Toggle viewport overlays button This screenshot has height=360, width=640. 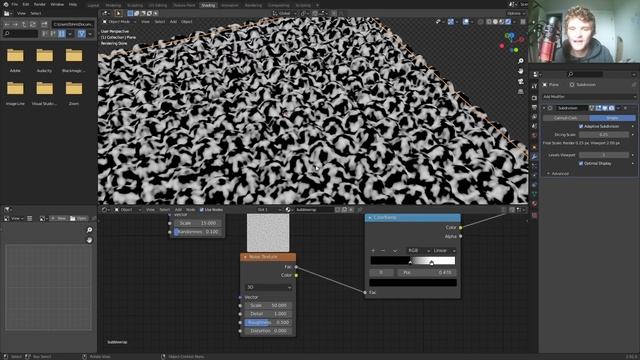pyautogui.click(x=466, y=22)
